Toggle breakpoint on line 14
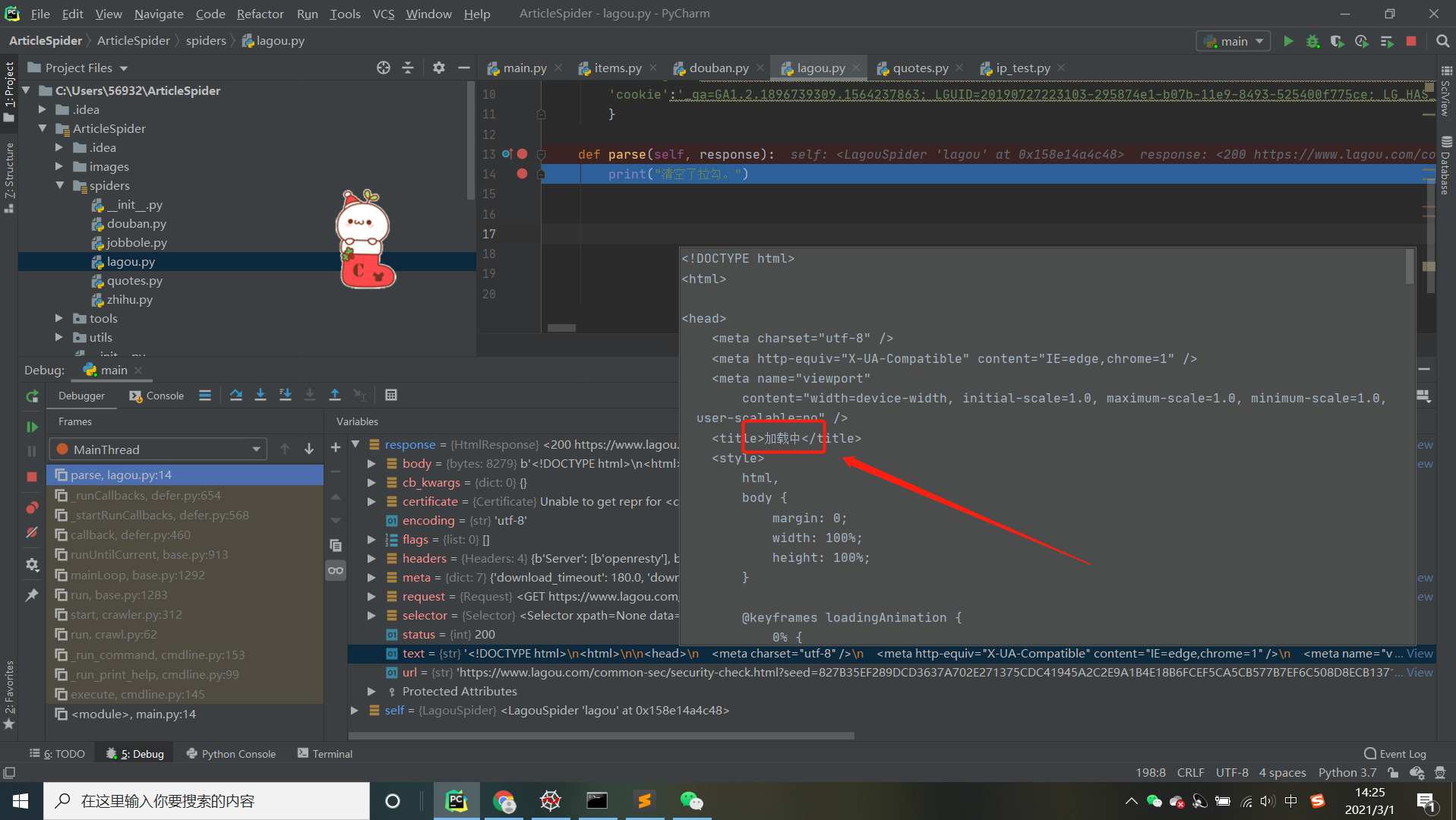1456x820 pixels. tap(522, 173)
